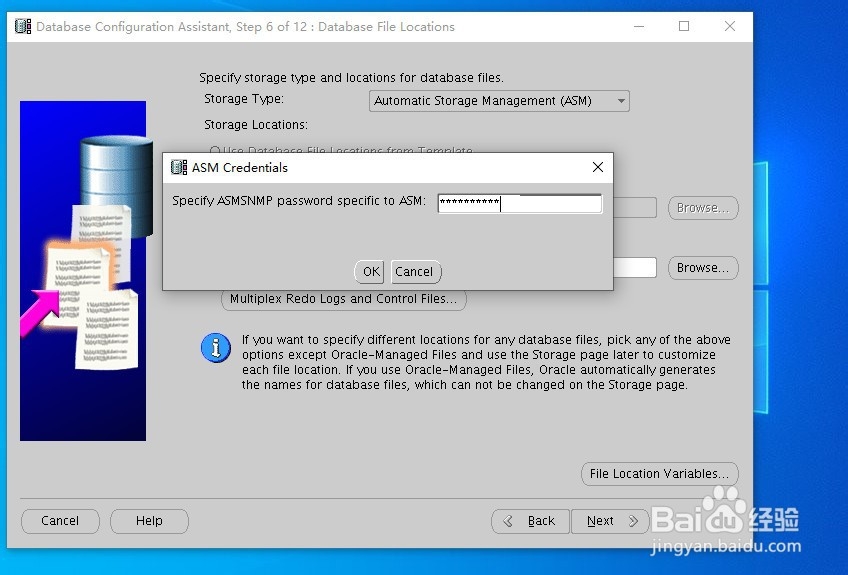848x575 pixels.
Task: Click the disabled greyed-out Browse button
Action: pyautogui.click(x=703, y=208)
